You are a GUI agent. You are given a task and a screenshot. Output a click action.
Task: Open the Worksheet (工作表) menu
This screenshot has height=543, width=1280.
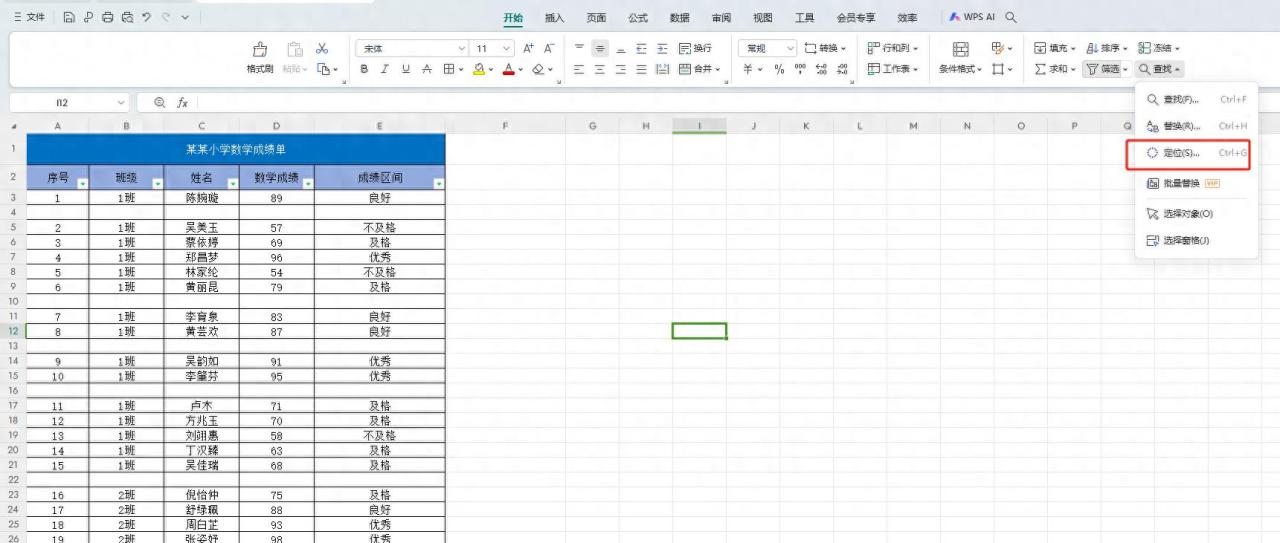coord(893,69)
